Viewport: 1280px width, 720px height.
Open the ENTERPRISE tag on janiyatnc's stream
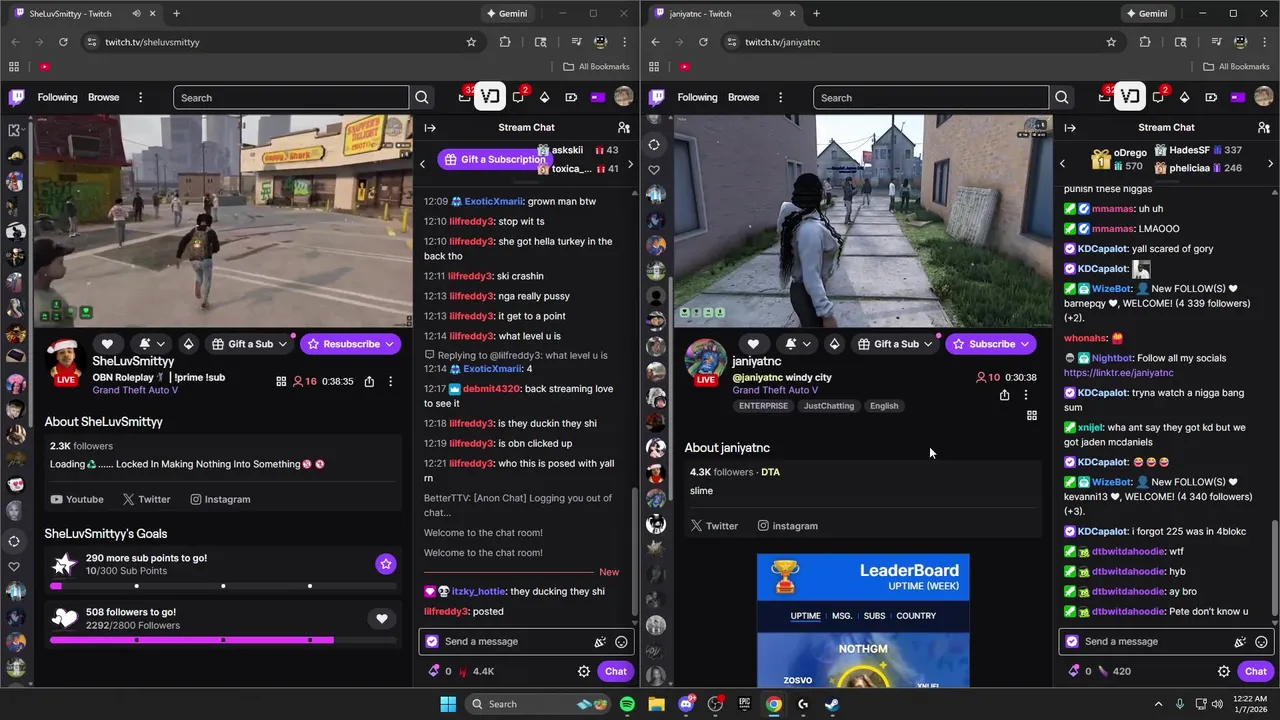pos(764,406)
